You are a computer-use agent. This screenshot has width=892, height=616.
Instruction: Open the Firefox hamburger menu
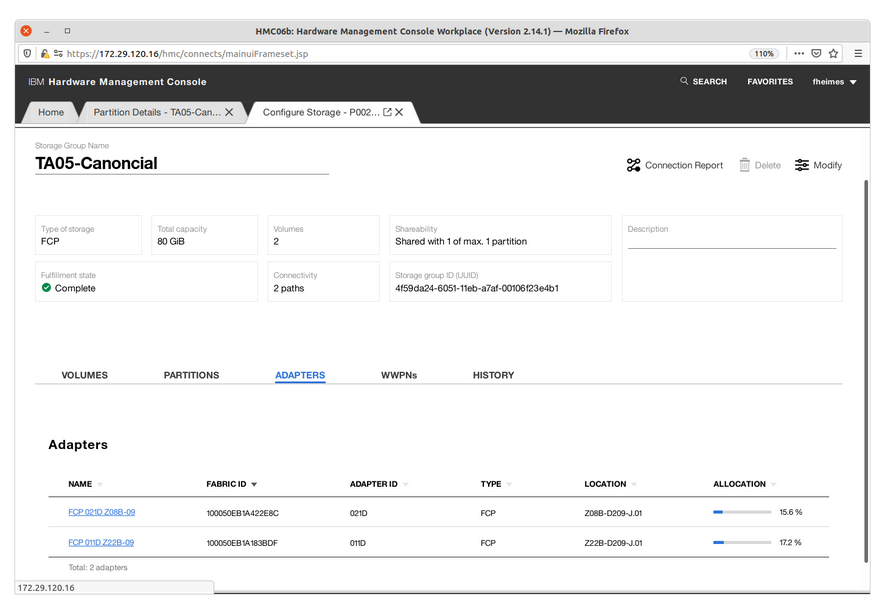861,53
